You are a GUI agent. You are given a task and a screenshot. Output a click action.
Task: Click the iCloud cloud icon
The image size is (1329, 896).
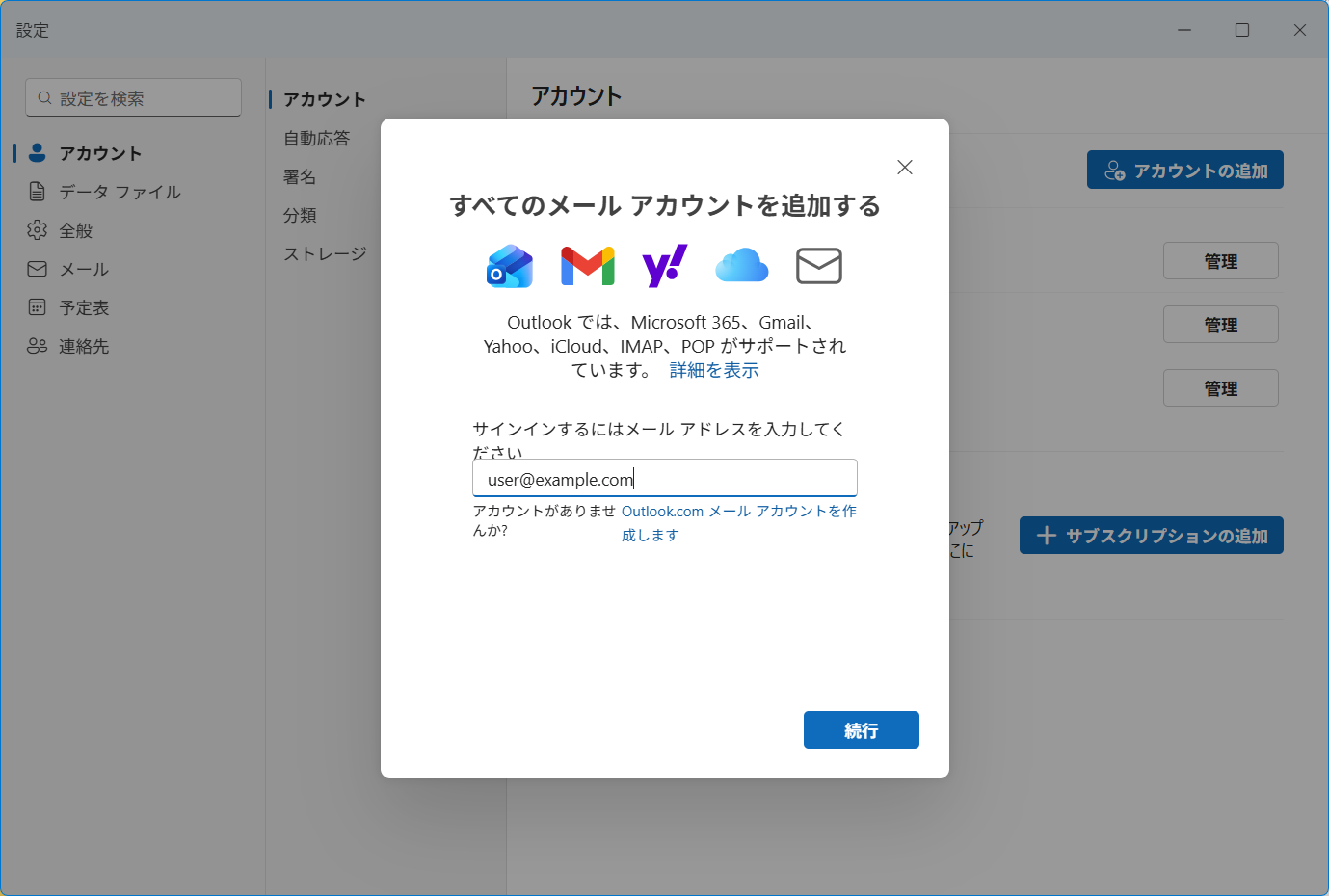pos(742,265)
